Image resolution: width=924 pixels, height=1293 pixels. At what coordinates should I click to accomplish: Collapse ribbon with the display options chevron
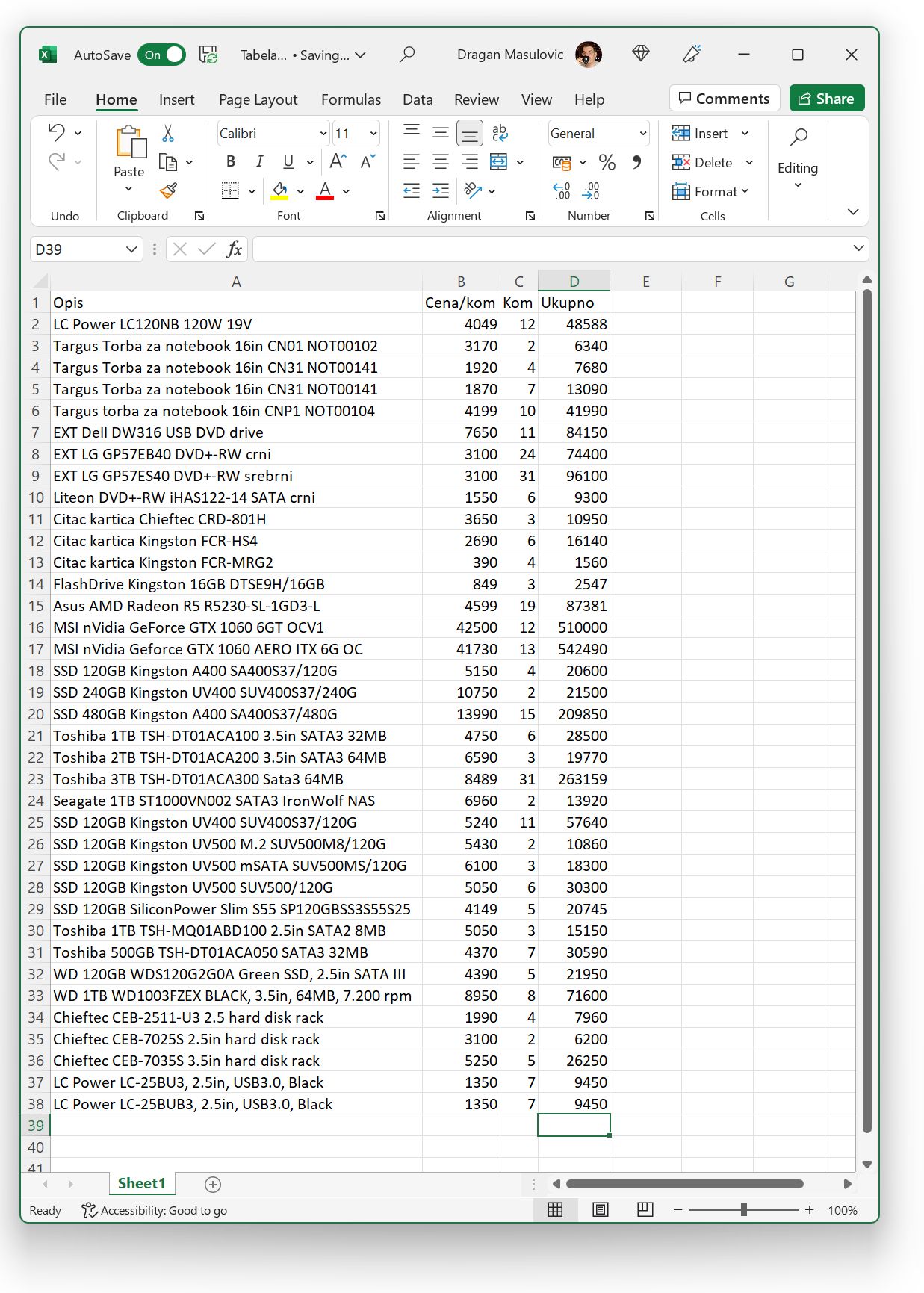point(853,211)
